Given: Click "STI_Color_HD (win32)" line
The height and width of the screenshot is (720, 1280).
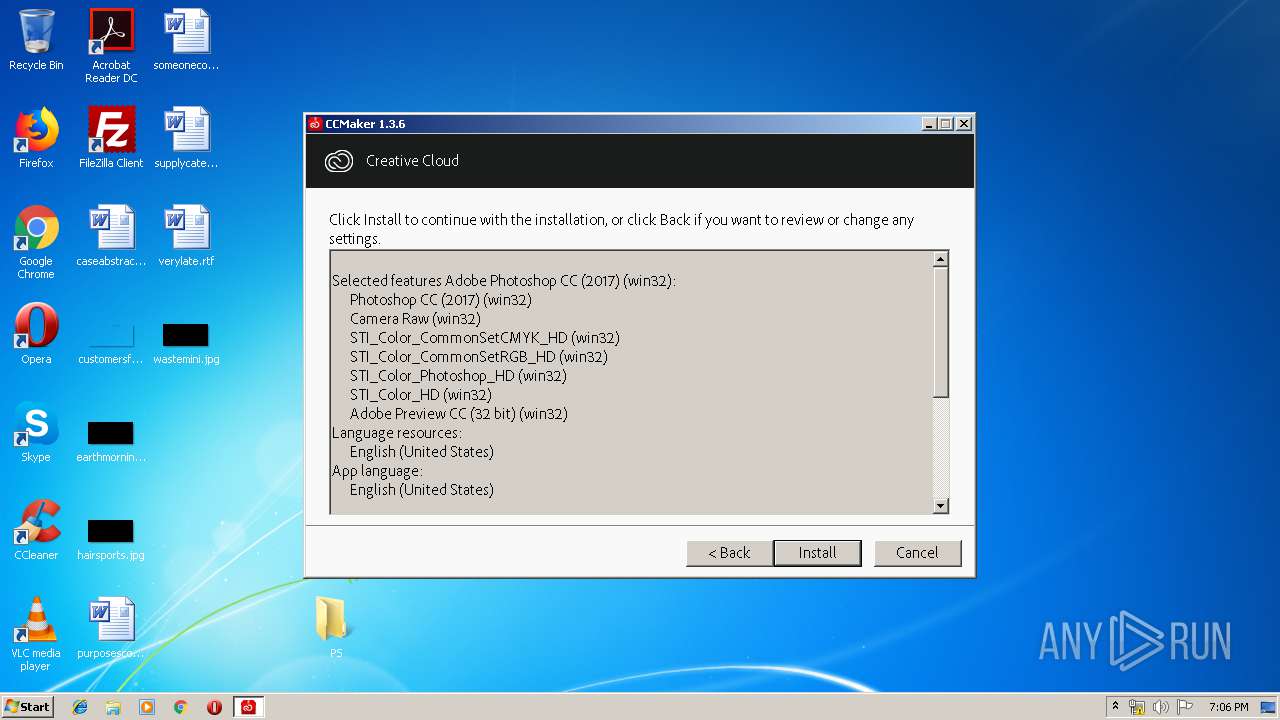Looking at the screenshot, I should (x=421, y=395).
